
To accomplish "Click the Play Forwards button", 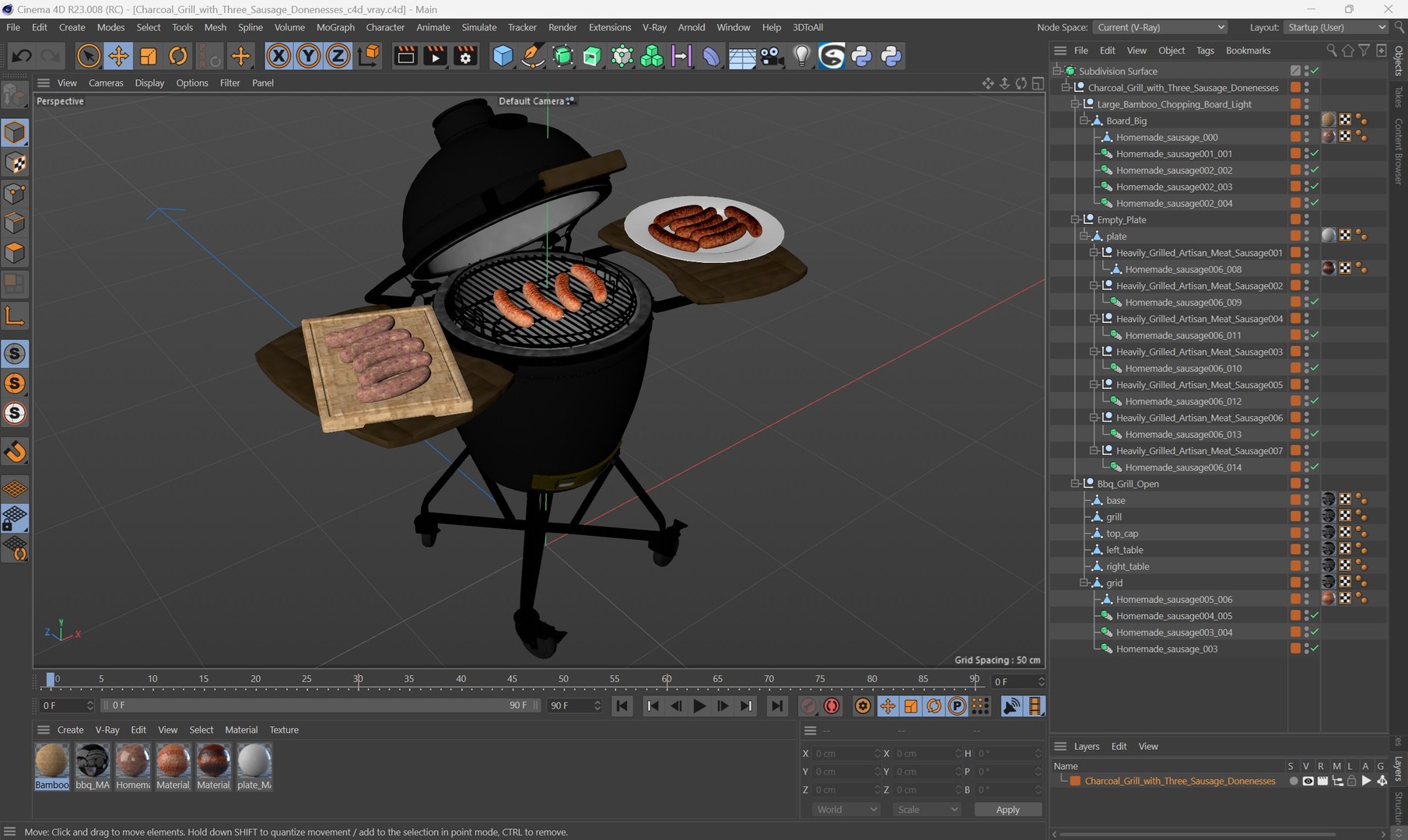I will pos(699,705).
